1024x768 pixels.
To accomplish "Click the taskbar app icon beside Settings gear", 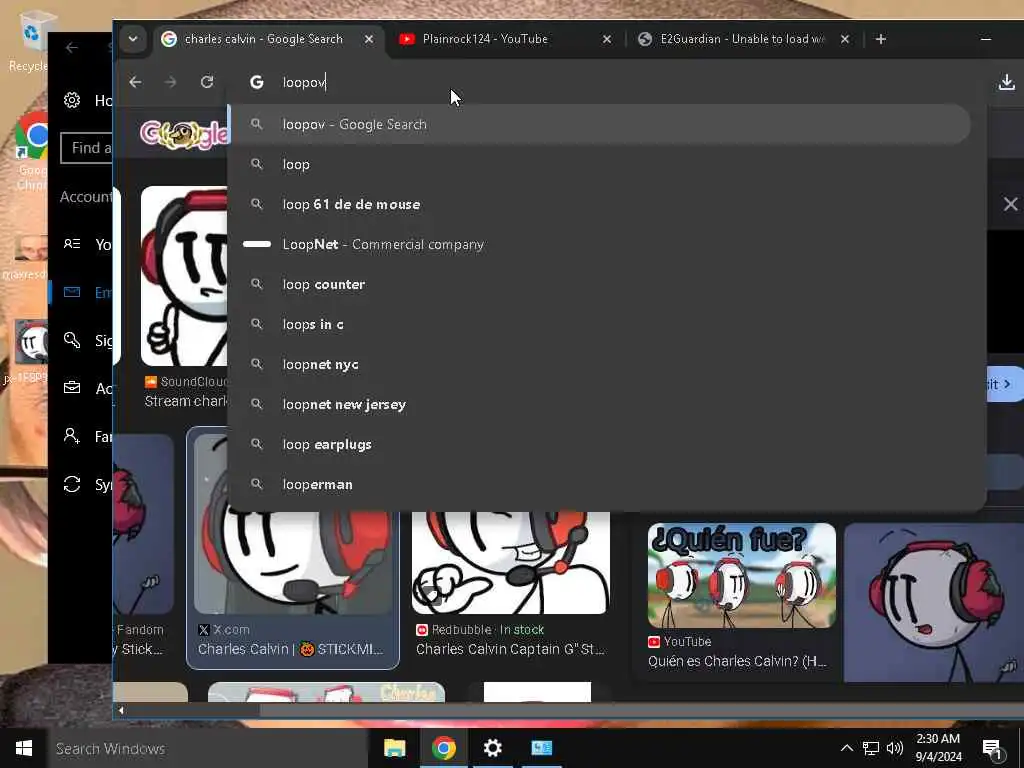I will tap(541, 748).
